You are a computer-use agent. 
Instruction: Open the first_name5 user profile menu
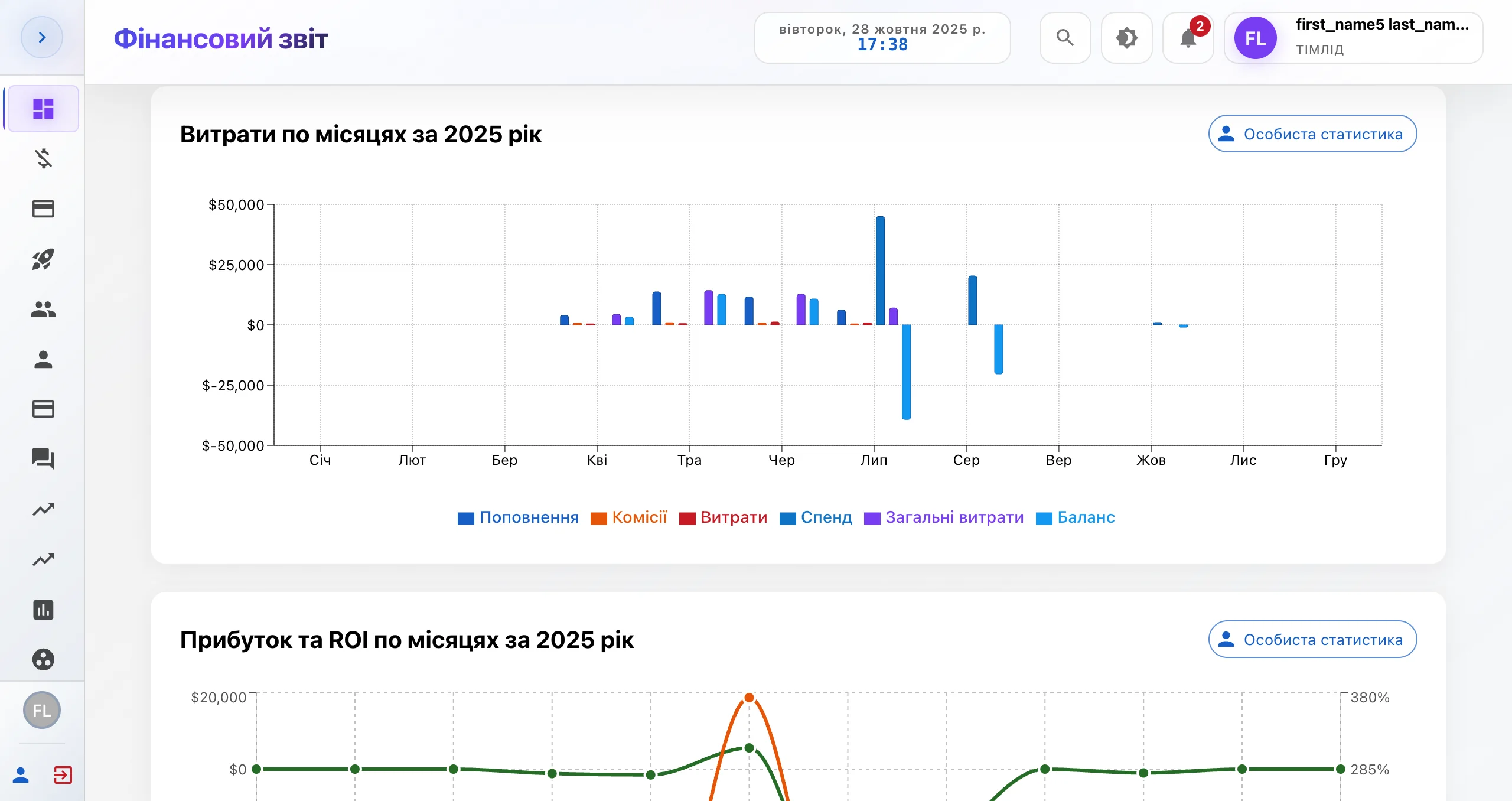[1353, 38]
